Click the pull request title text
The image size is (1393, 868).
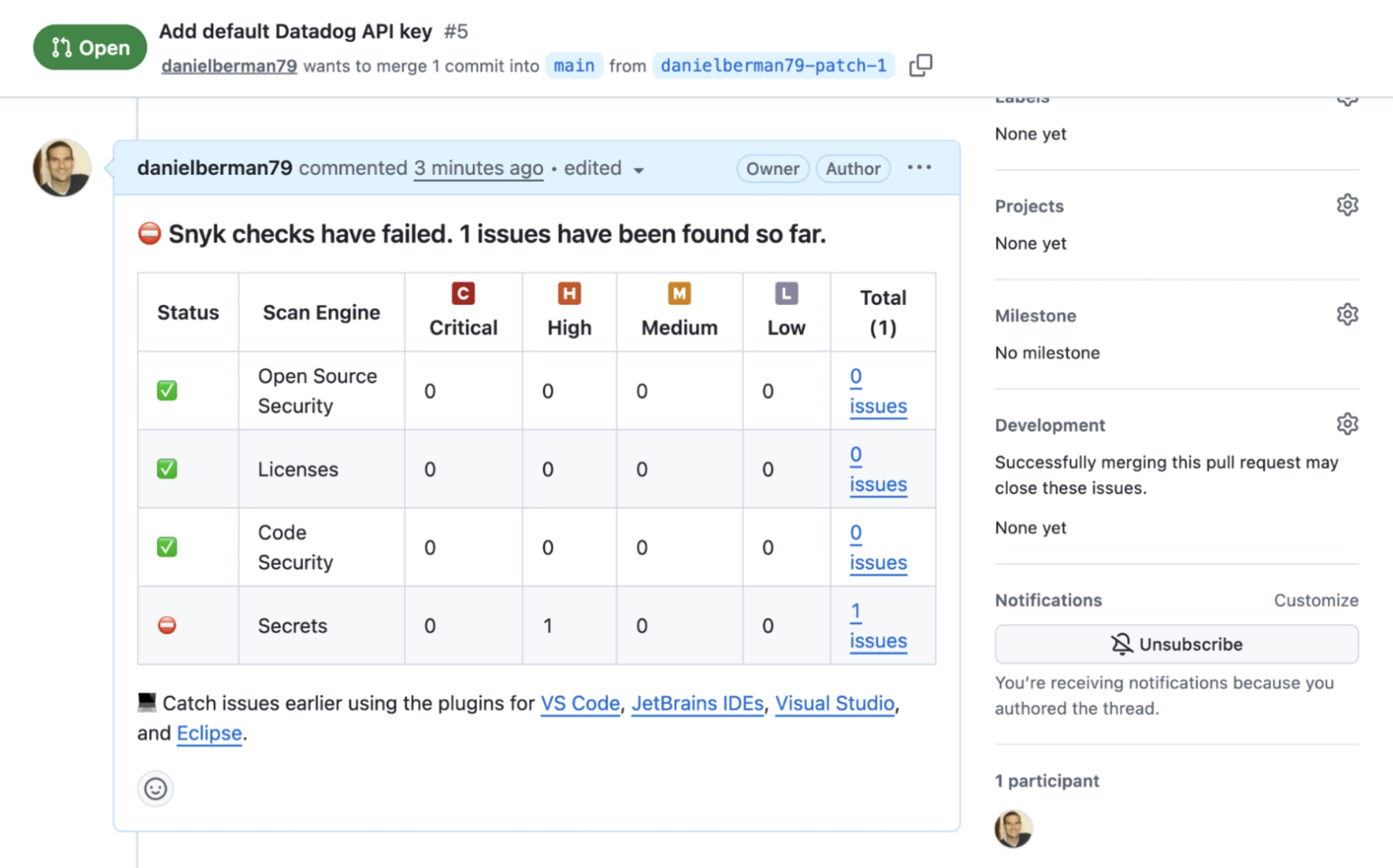[295, 31]
